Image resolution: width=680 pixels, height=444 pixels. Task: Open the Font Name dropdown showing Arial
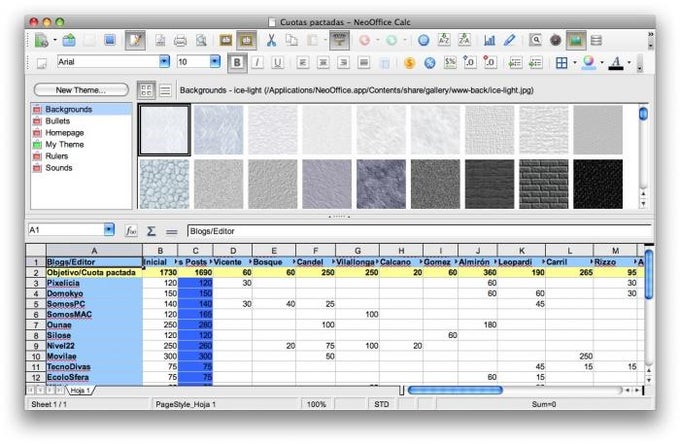click(164, 62)
